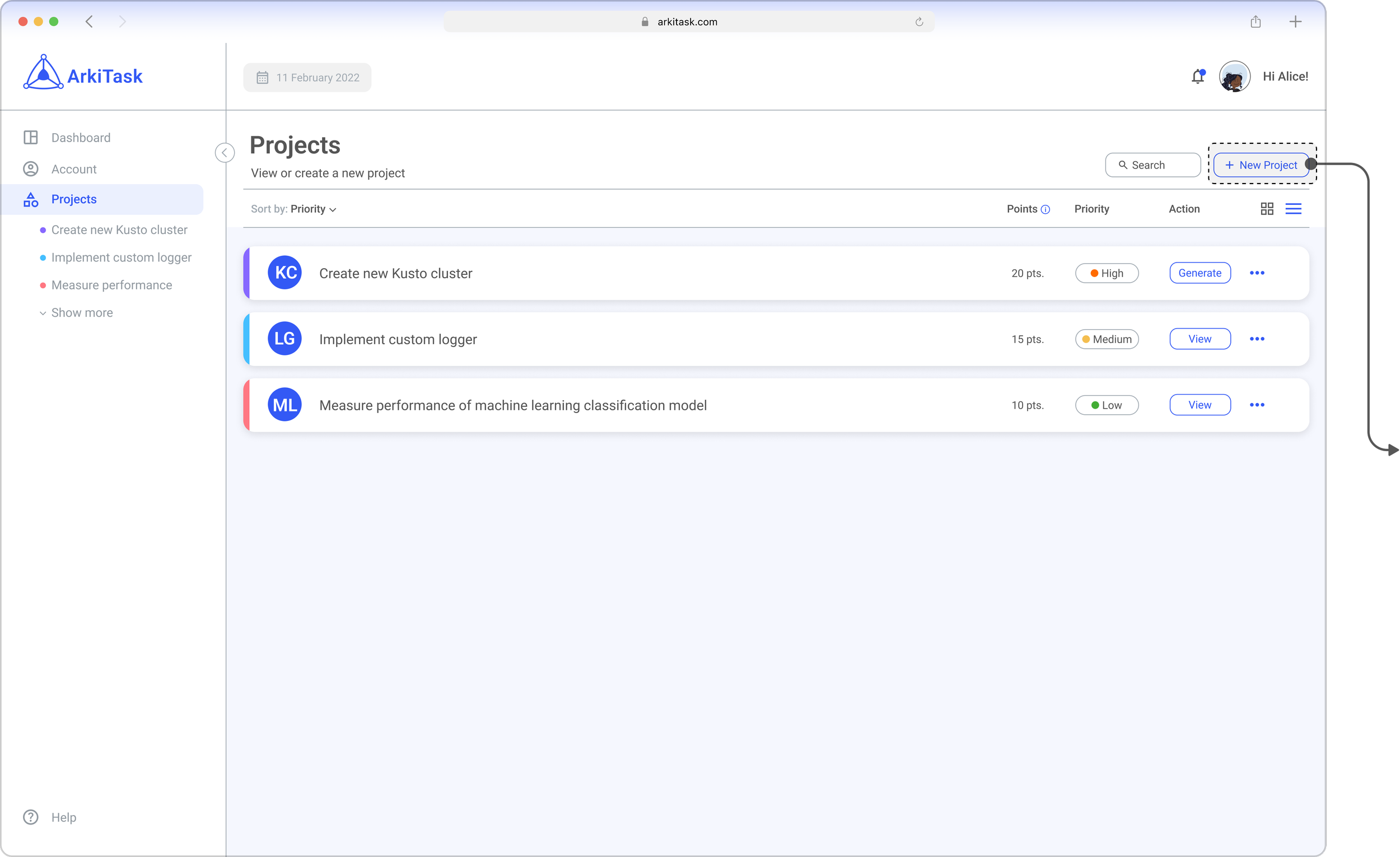1400x857 pixels.
Task: Switch to grid view layout icon
Action: pyautogui.click(x=1267, y=209)
